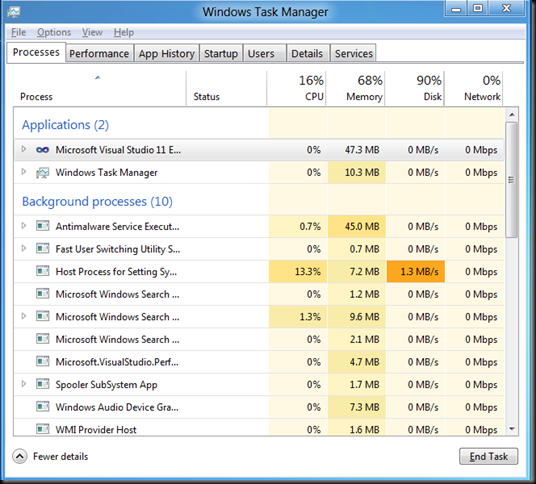Click the scrollbar up arrow
Viewport: 536px width, 484px height.
click(512, 115)
